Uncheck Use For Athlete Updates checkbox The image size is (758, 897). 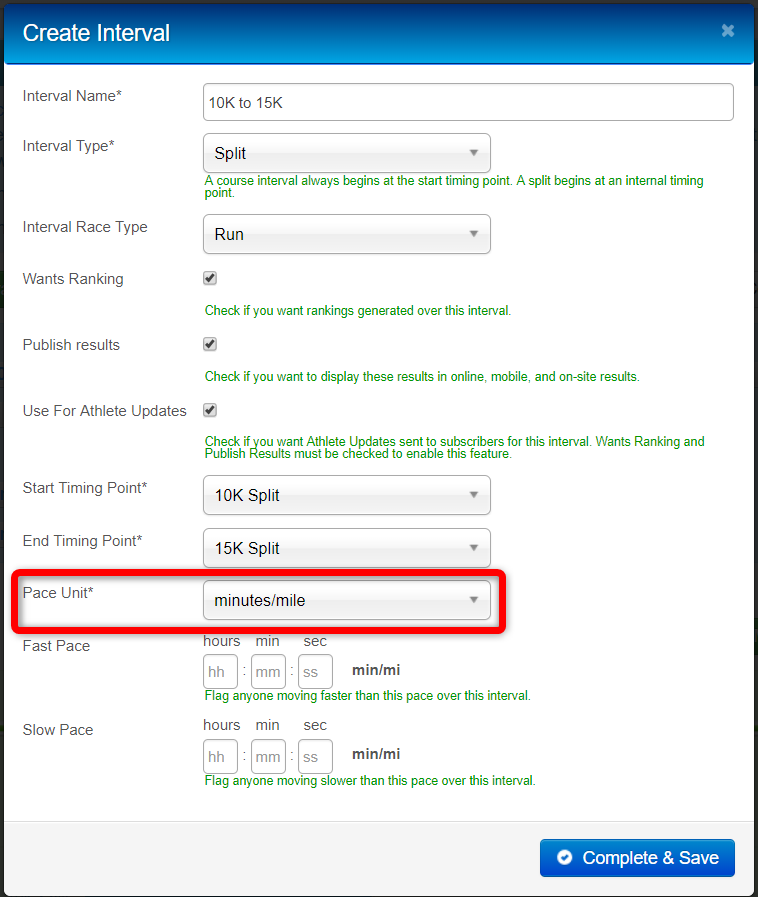(210, 410)
